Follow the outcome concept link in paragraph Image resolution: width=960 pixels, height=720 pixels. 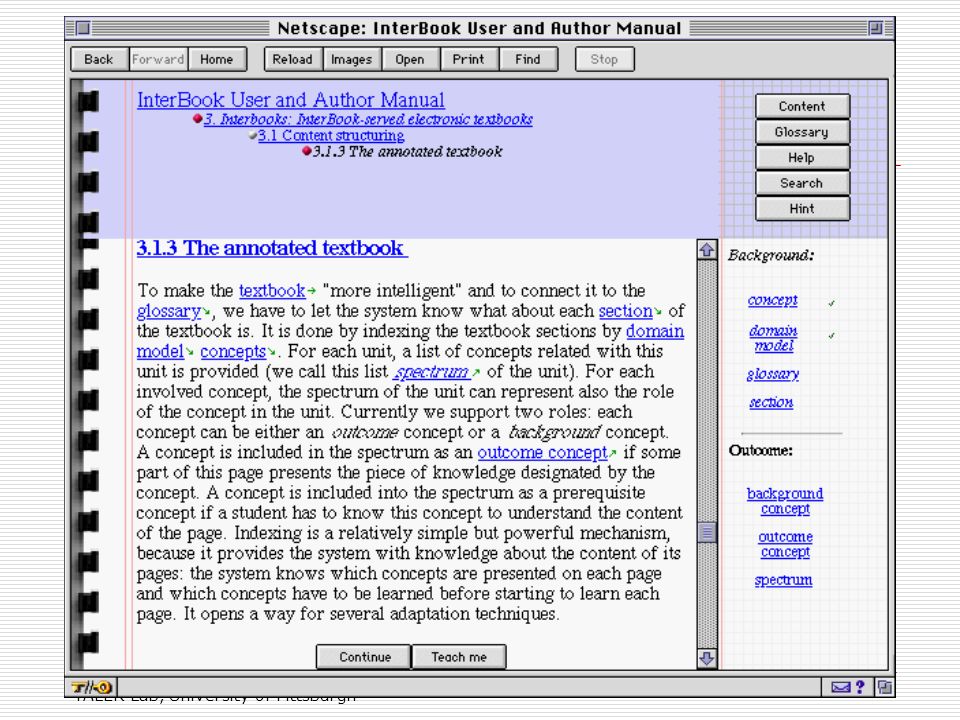pyautogui.click(x=542, y=452)
